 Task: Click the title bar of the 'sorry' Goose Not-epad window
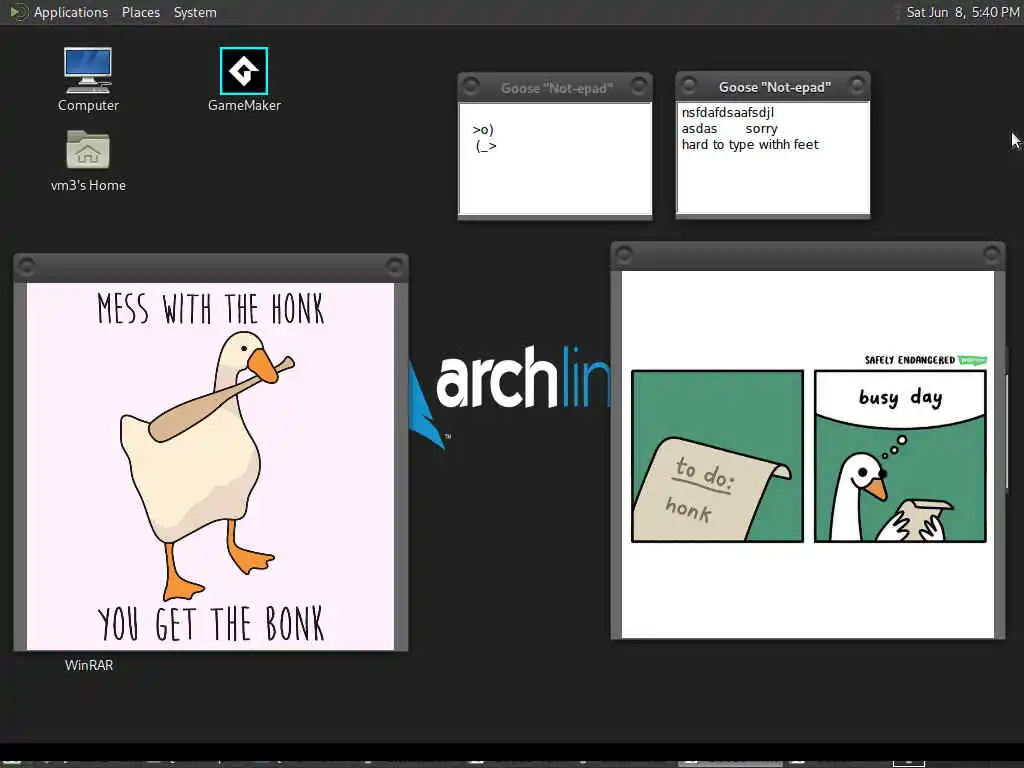(773, 87)
